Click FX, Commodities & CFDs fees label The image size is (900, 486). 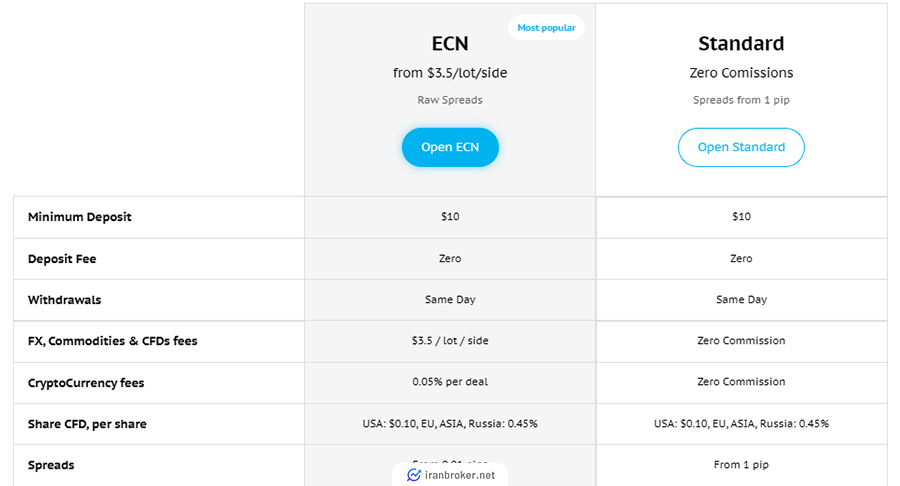tap(112, 341)
